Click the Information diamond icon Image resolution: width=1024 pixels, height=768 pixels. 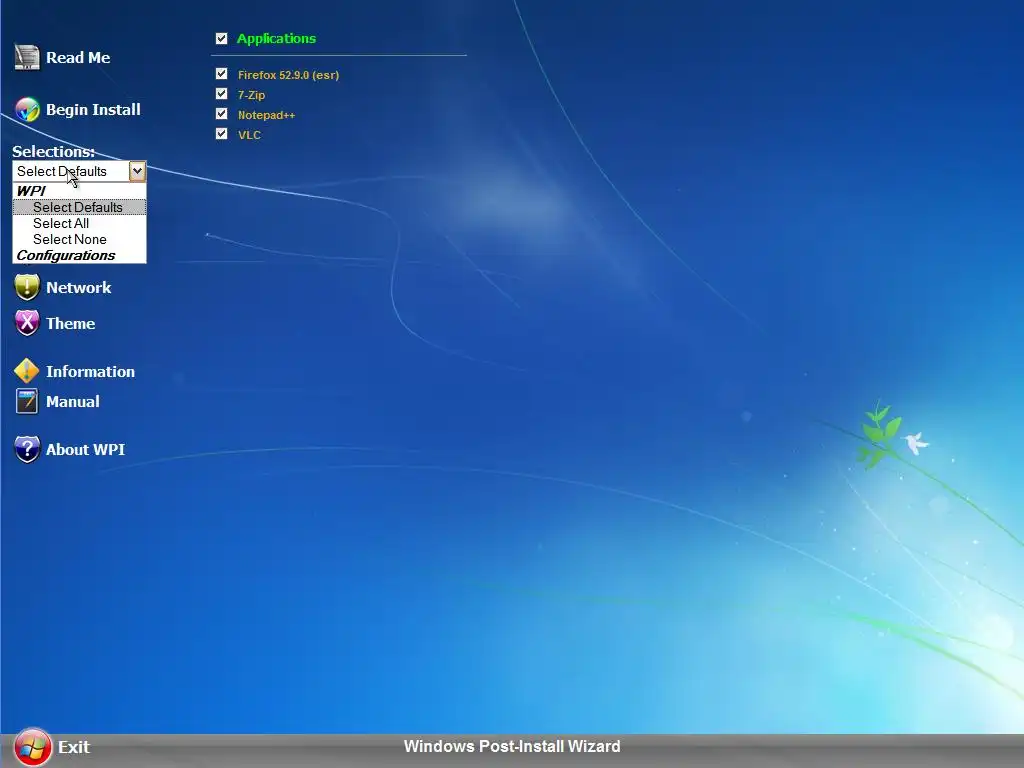[x=27, y=371]
